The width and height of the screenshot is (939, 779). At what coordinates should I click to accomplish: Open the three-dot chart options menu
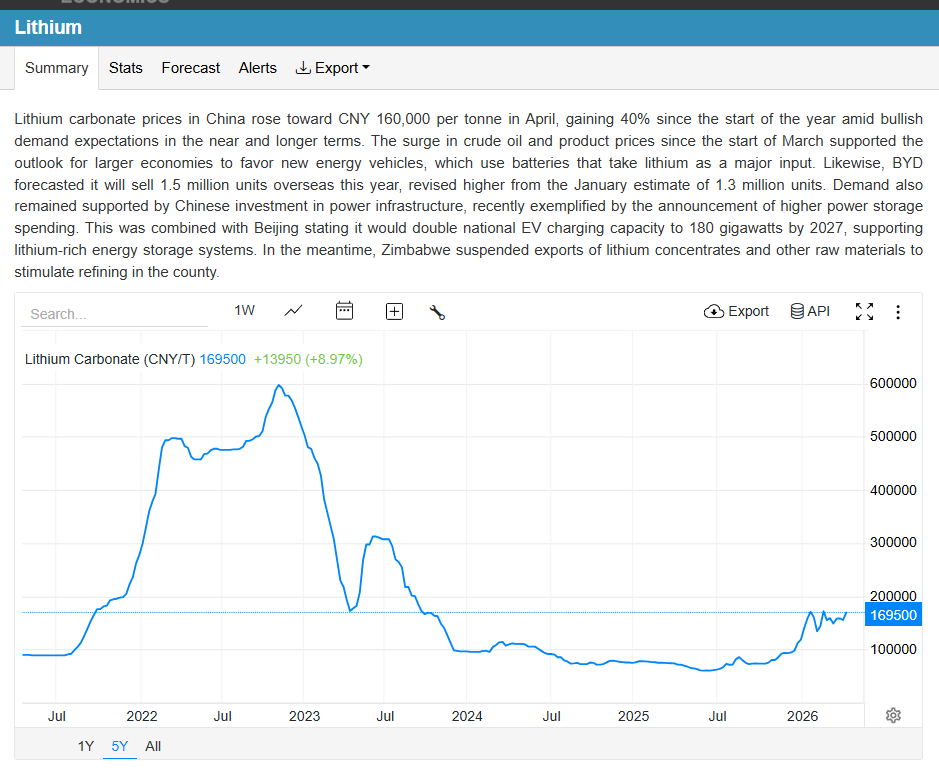pyautogui.click(x=898, y=312)
